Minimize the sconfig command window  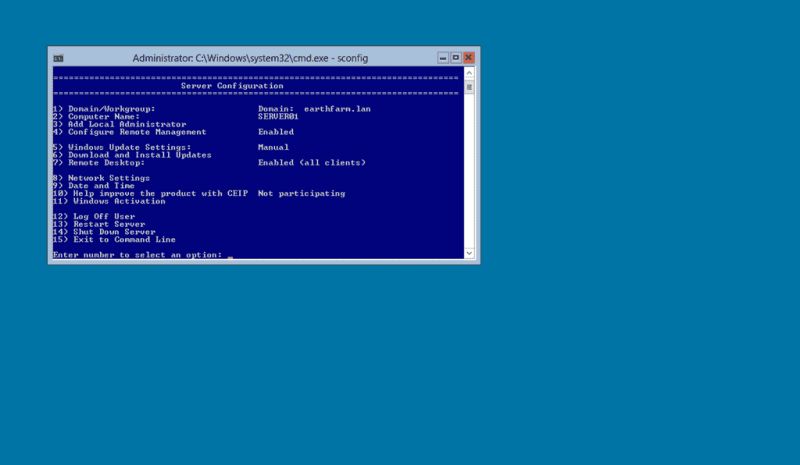pyautogui.click(x=443, y=58)
